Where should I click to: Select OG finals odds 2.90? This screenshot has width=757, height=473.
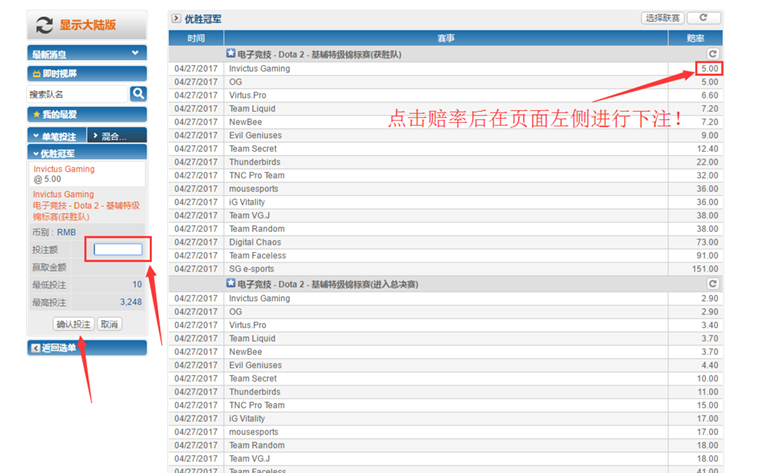[x=710, y=312]
